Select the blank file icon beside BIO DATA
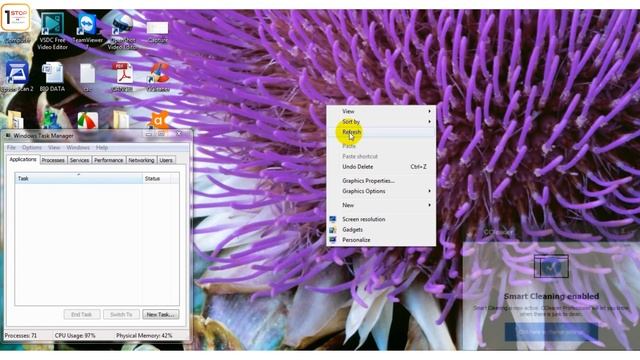The height and width of the screenshot is (360, 640). [87, 77]
